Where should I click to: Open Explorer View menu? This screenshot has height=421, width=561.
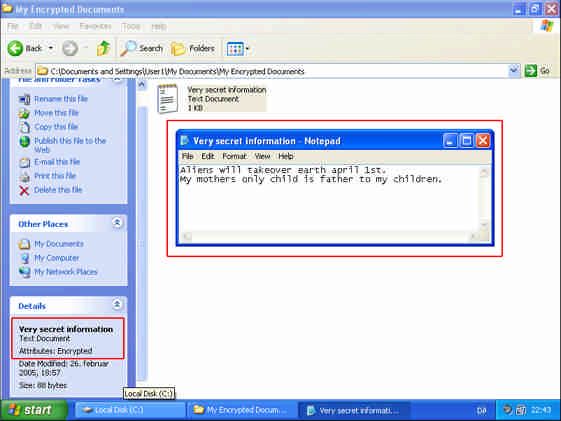point(61,26)
